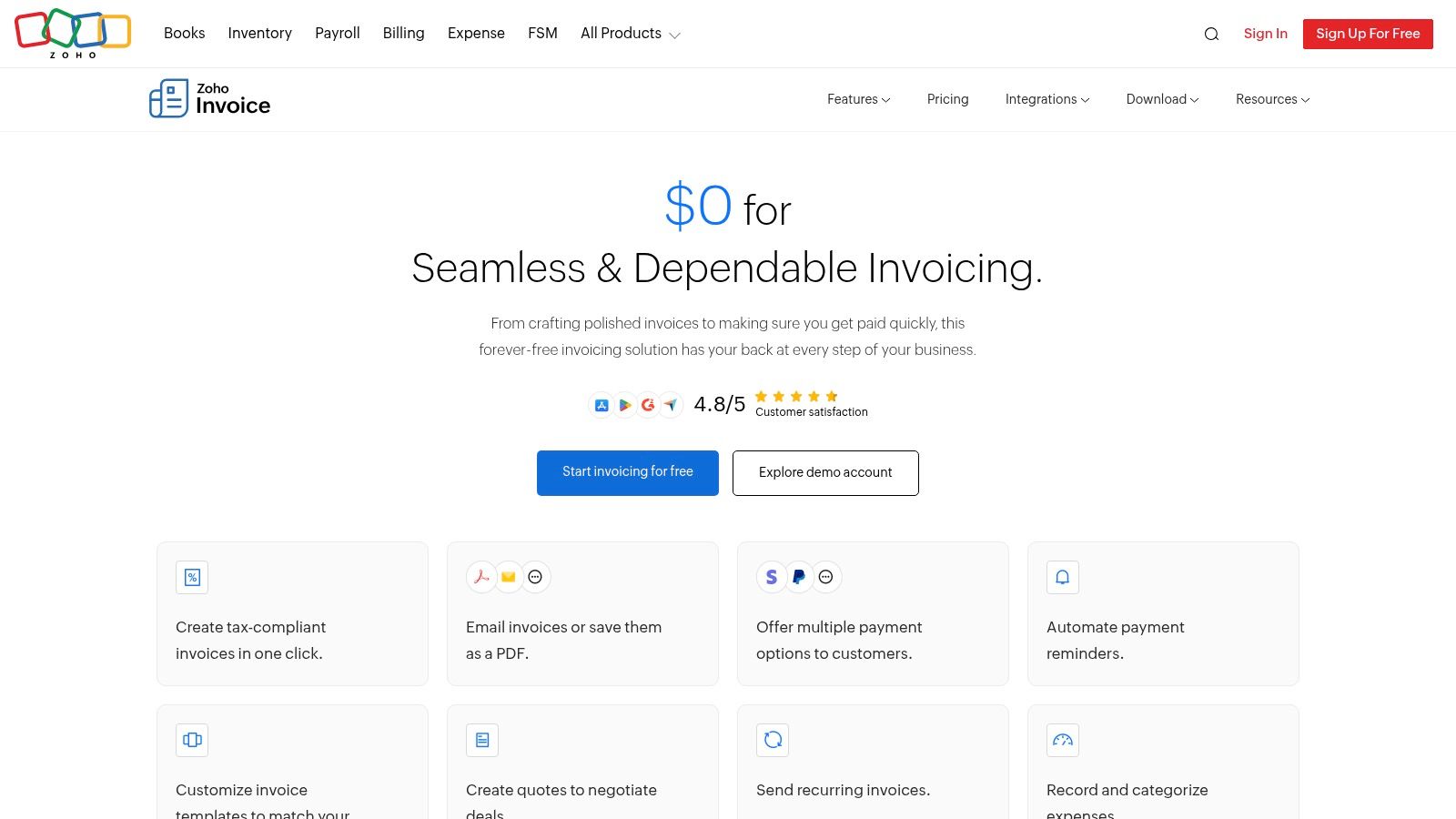1456x819 pixels.
Task: Expand the Resources menu
Action: tap(1271, 99)
